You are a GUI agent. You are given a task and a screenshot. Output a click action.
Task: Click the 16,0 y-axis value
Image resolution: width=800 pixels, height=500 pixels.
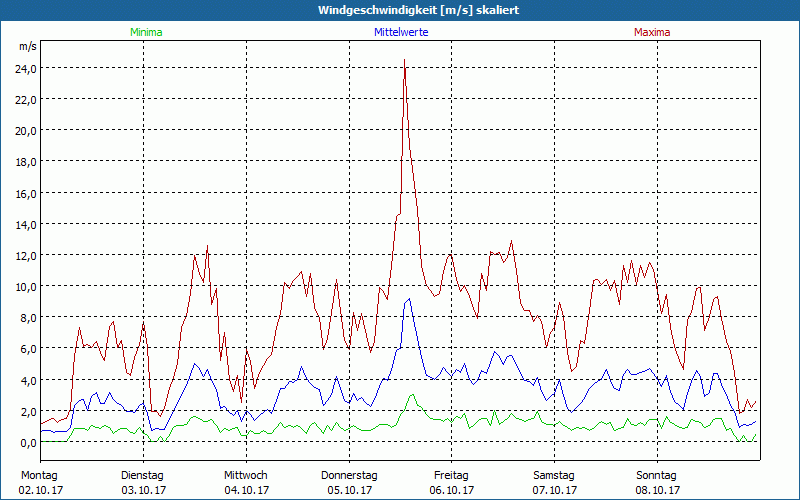[x=26, y=193]
